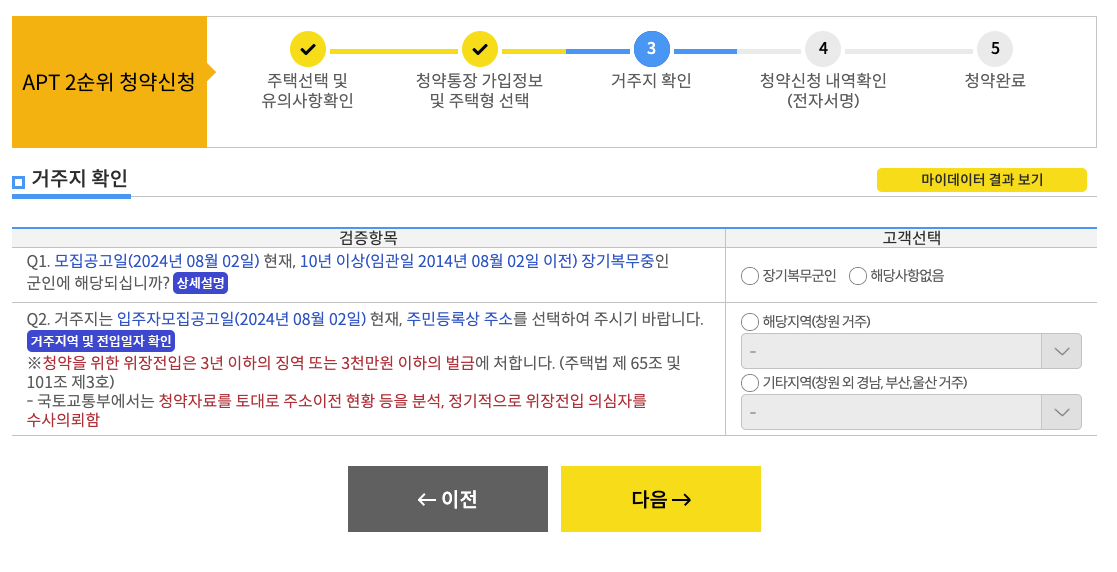Screen dimensions: 1117x572
Task: Click the 고객선택 column header
Action: tap(911, 238)
